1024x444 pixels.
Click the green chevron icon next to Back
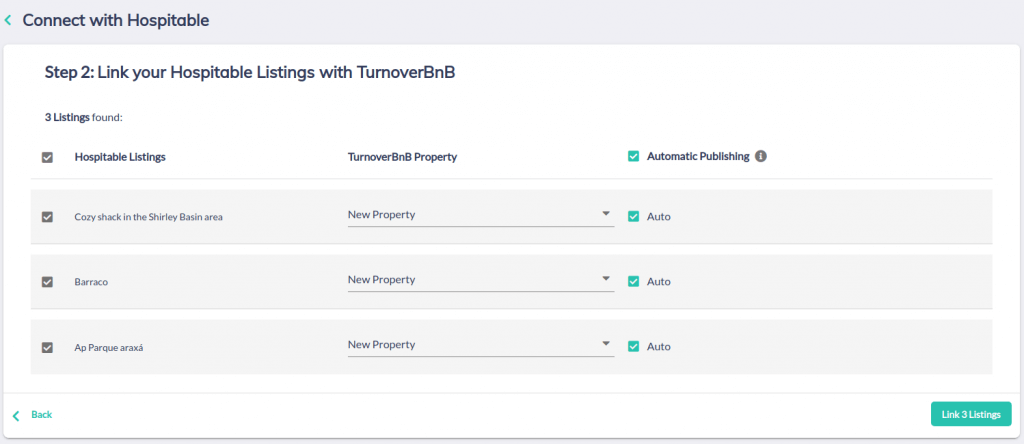pos(16,415)
